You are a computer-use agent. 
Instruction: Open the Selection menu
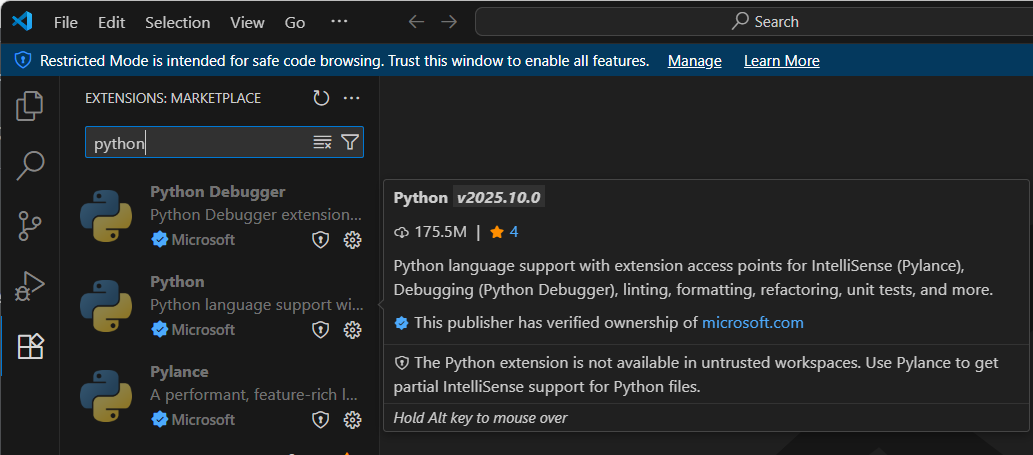pyautogui.click(x=178, y=22)
